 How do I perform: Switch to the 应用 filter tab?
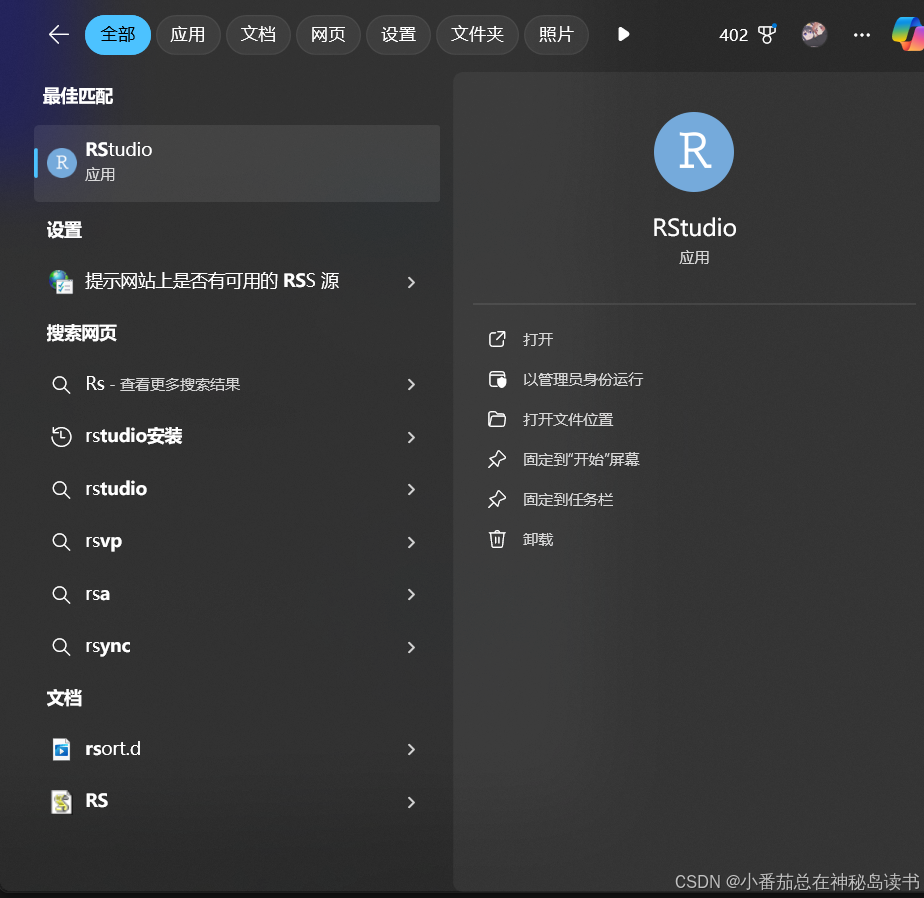pyautogui.click(x=188, y=34)
